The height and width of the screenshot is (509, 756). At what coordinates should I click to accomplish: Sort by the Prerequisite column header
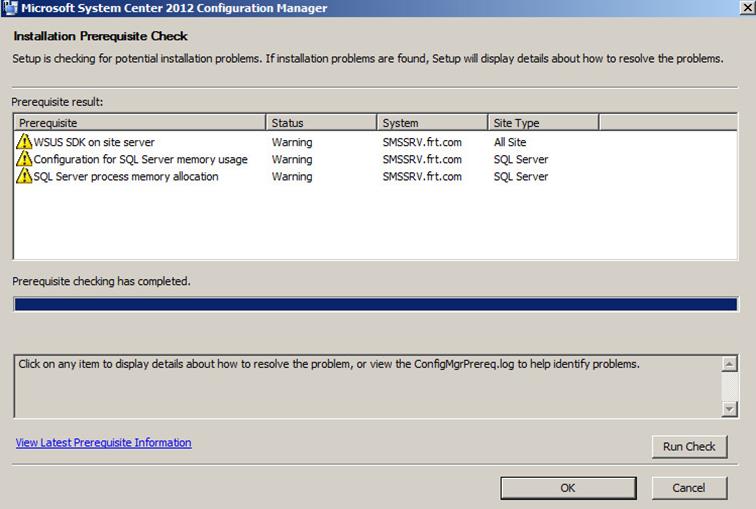[140, 123]
